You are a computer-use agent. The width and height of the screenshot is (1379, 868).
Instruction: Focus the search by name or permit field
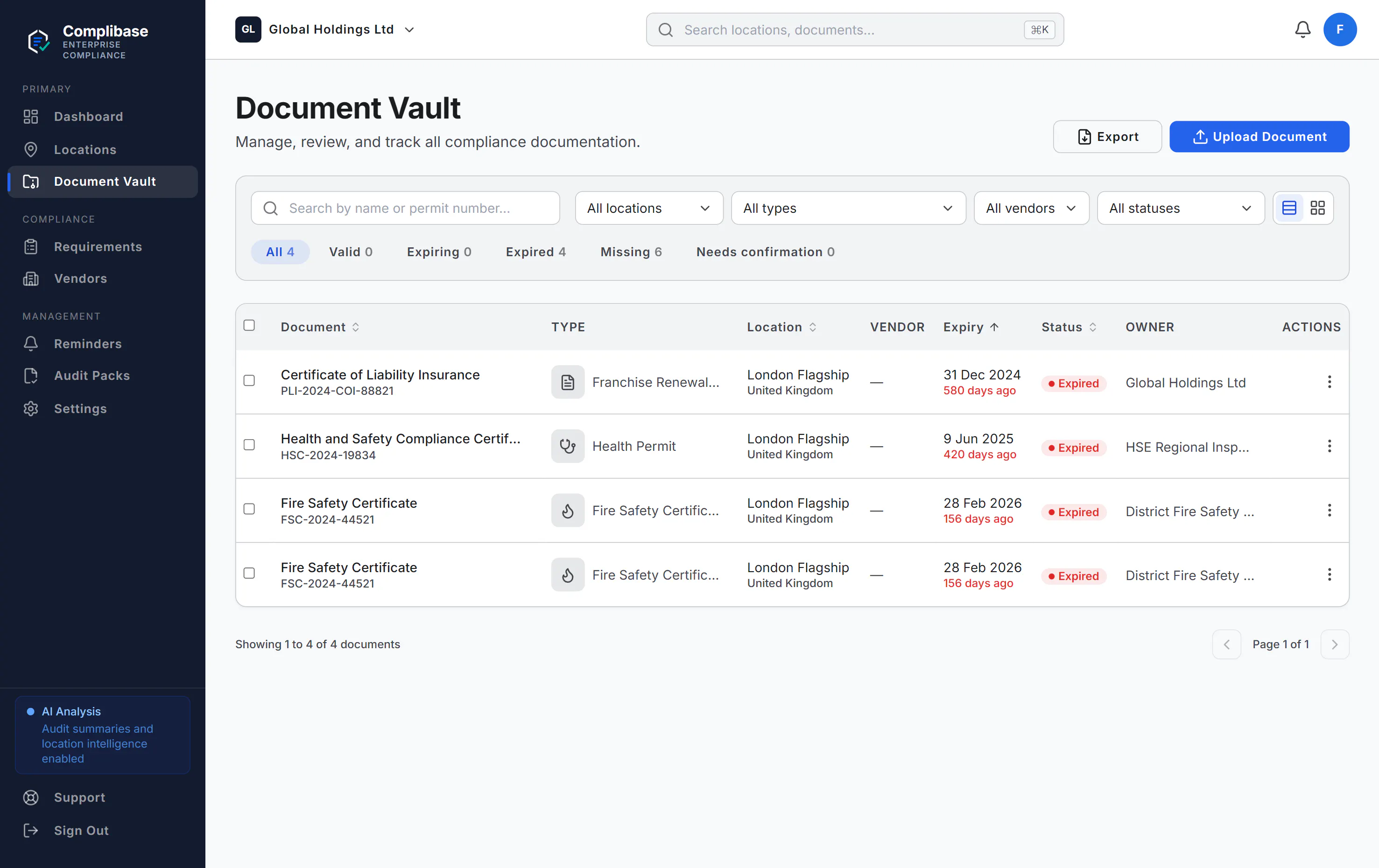[405, 208]
